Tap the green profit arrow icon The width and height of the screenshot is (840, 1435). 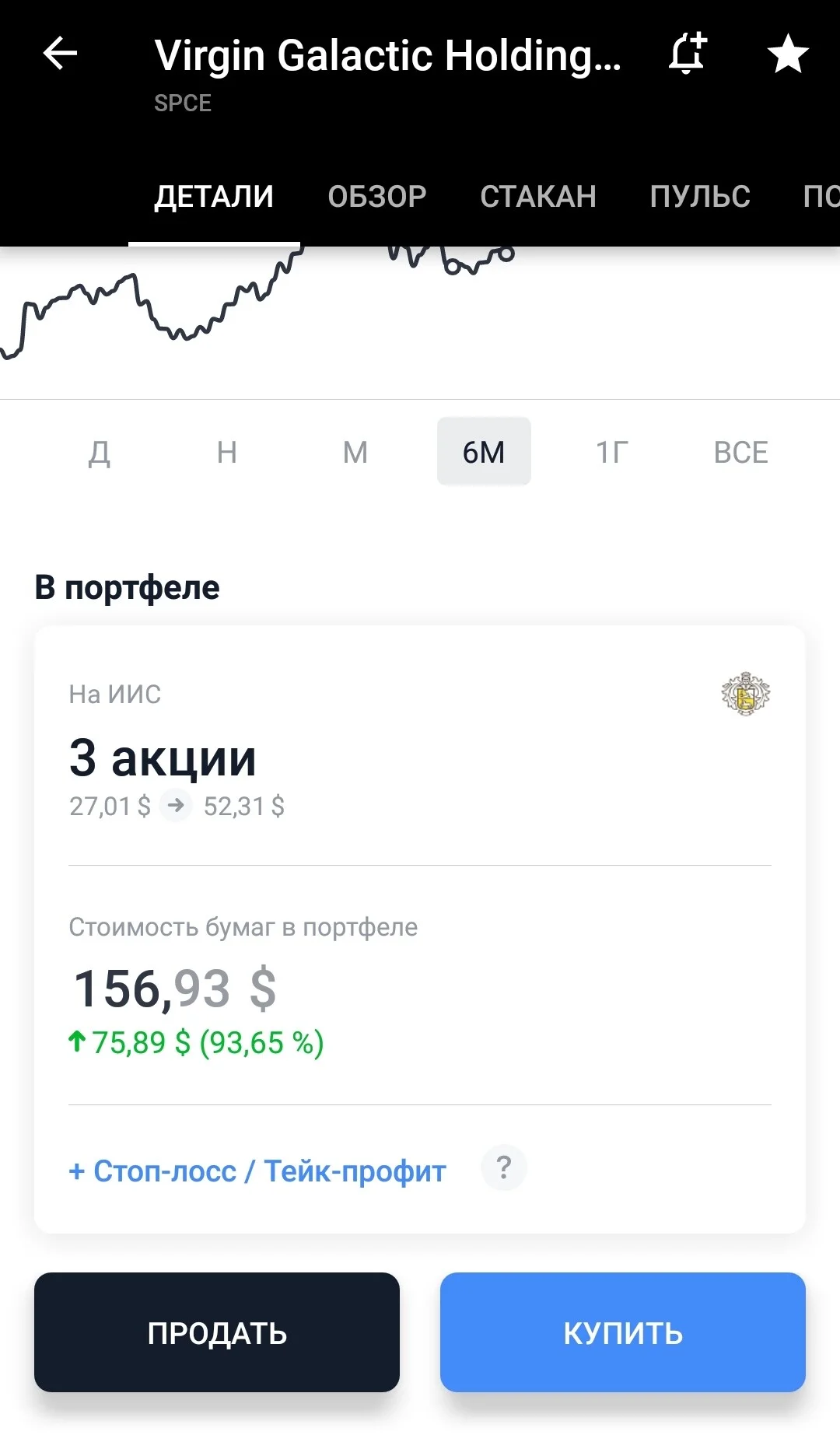click(76, 1041)
